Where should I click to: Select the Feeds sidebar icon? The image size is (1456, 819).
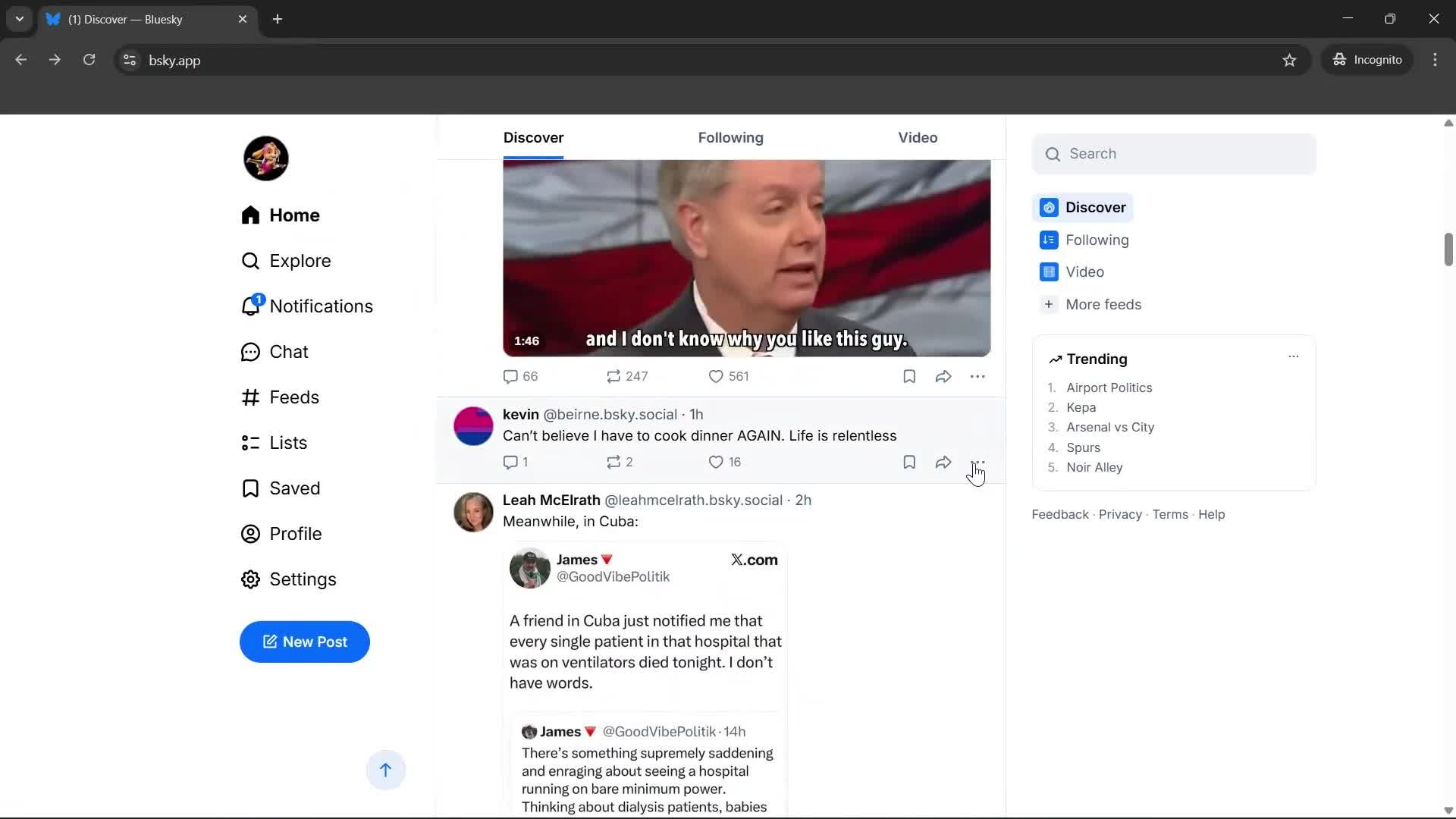point(250,397)
